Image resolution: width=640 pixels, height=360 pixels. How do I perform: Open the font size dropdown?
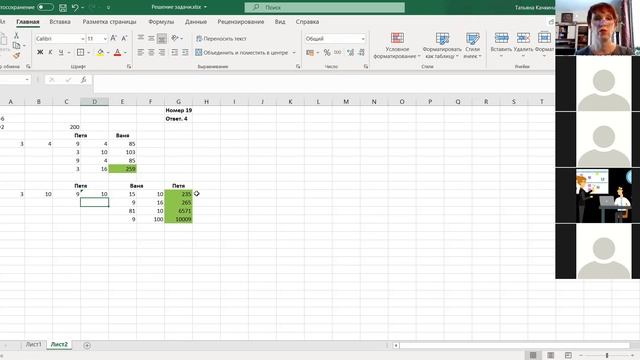coord(105,38)
